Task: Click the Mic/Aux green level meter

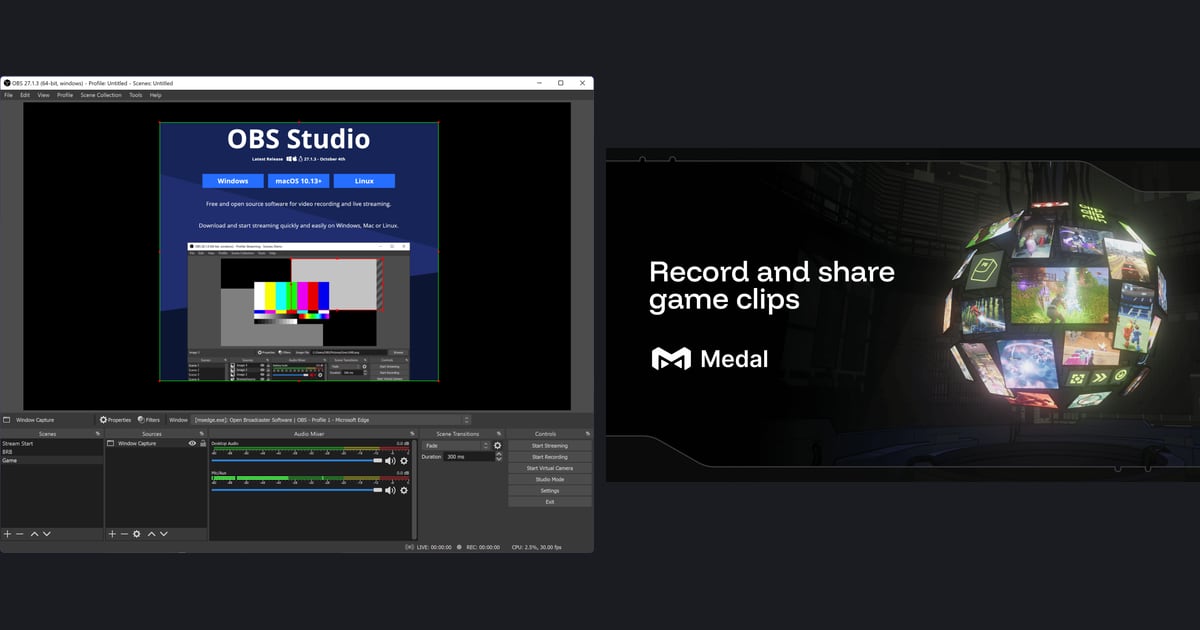Action: pos(310,478)
